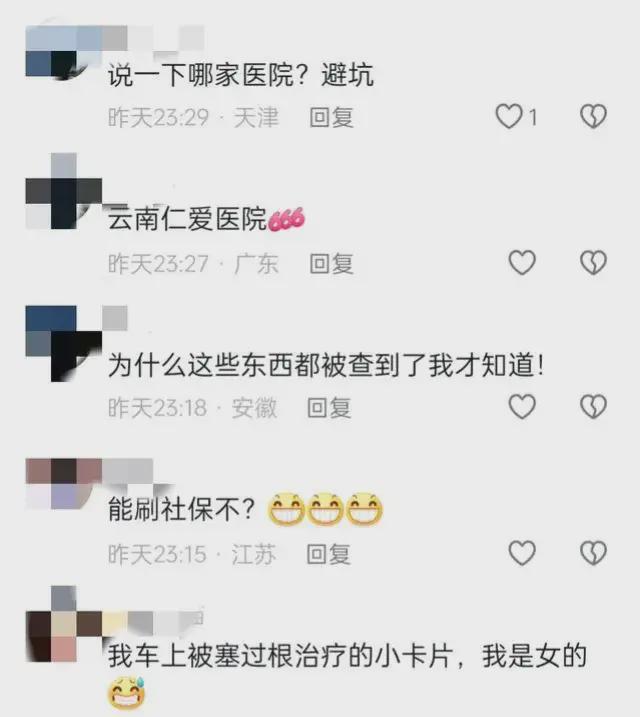Like the 安徽 comment from 23:18
Screen dimensions: 640x717
click(x=522, y=407)
